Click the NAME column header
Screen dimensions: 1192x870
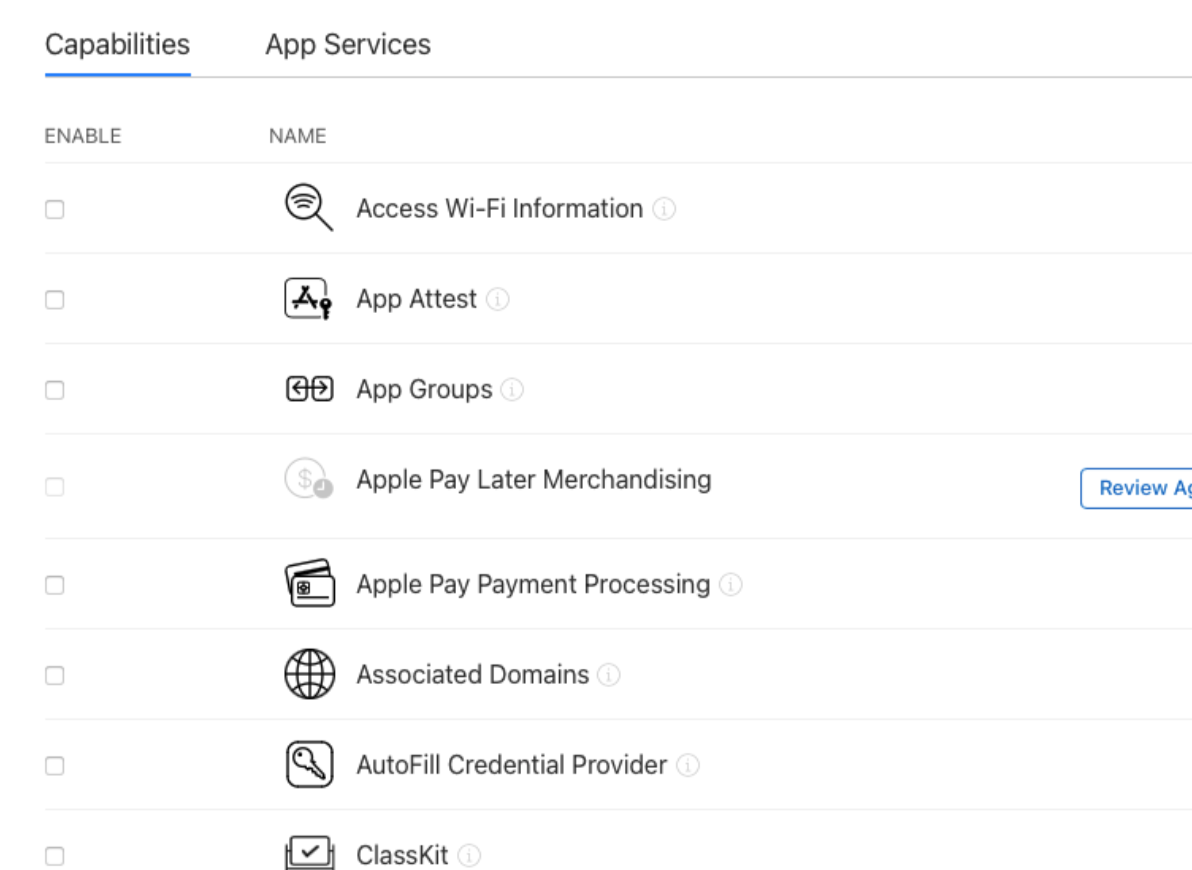tap(298, 136)
